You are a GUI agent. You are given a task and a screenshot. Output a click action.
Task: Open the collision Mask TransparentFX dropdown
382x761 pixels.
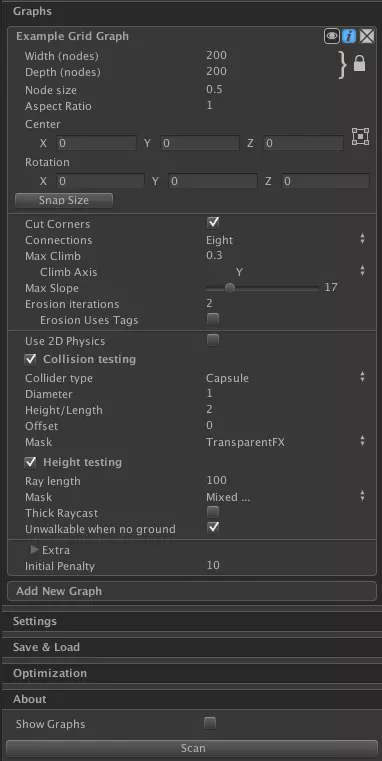click(x=286, y=442)
